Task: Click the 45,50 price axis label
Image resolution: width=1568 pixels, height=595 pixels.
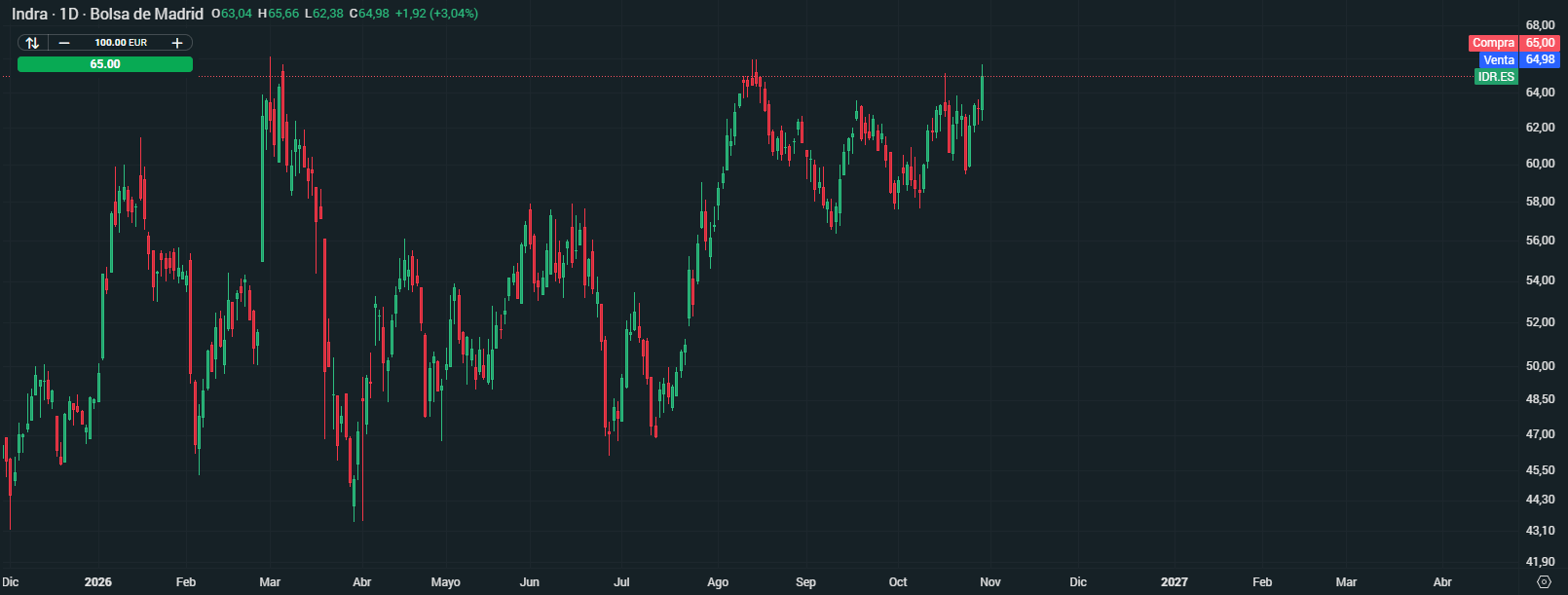Action: pyautogui.click(x=1540, y=470)
